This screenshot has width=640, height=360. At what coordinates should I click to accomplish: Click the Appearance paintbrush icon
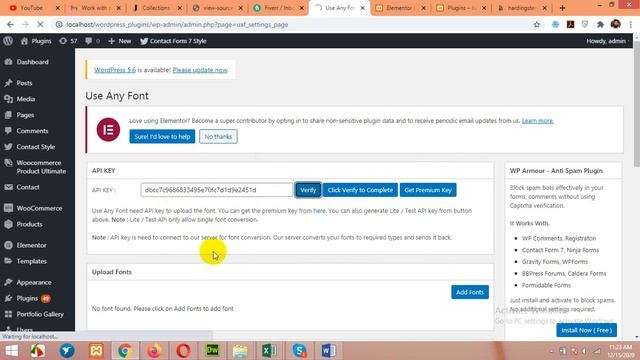[8, 282]
